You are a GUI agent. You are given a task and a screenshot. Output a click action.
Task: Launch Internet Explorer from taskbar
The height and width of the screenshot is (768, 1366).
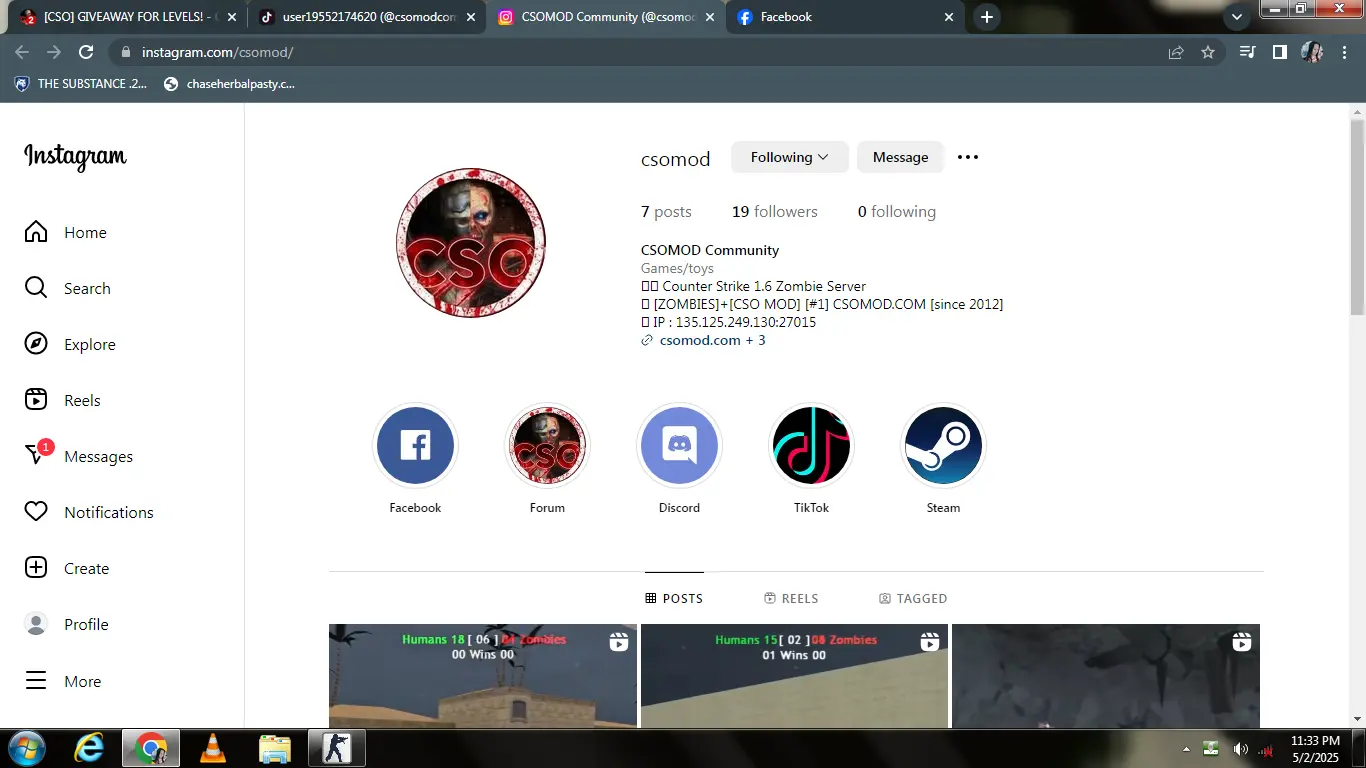[89, 748]
